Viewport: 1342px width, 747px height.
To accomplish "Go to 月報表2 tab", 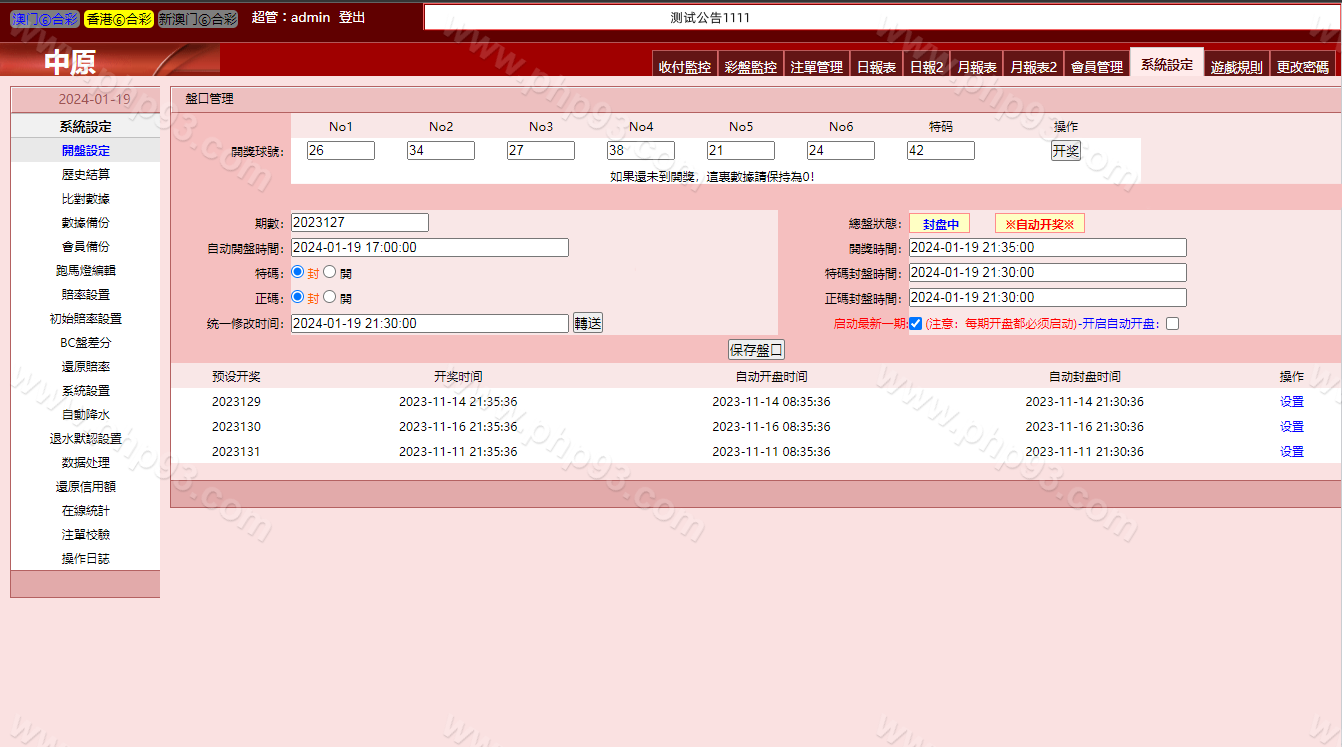I will coord(1033,67).
